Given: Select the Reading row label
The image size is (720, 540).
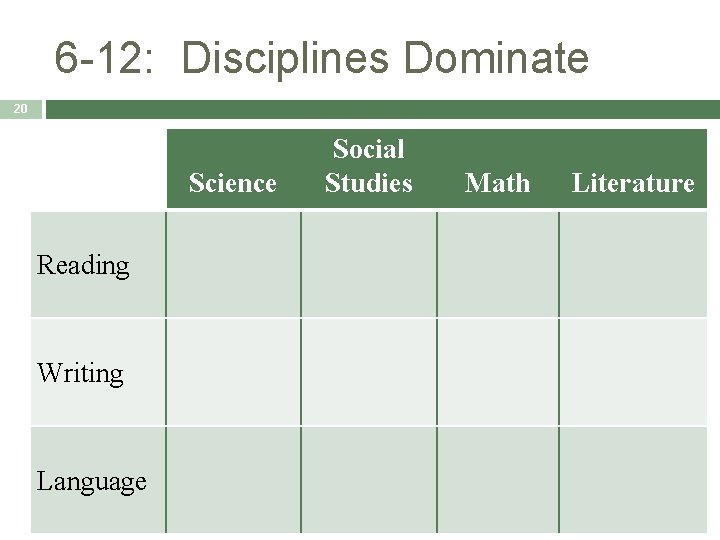Looking at the screenshot, I should [x=84, y=265].
